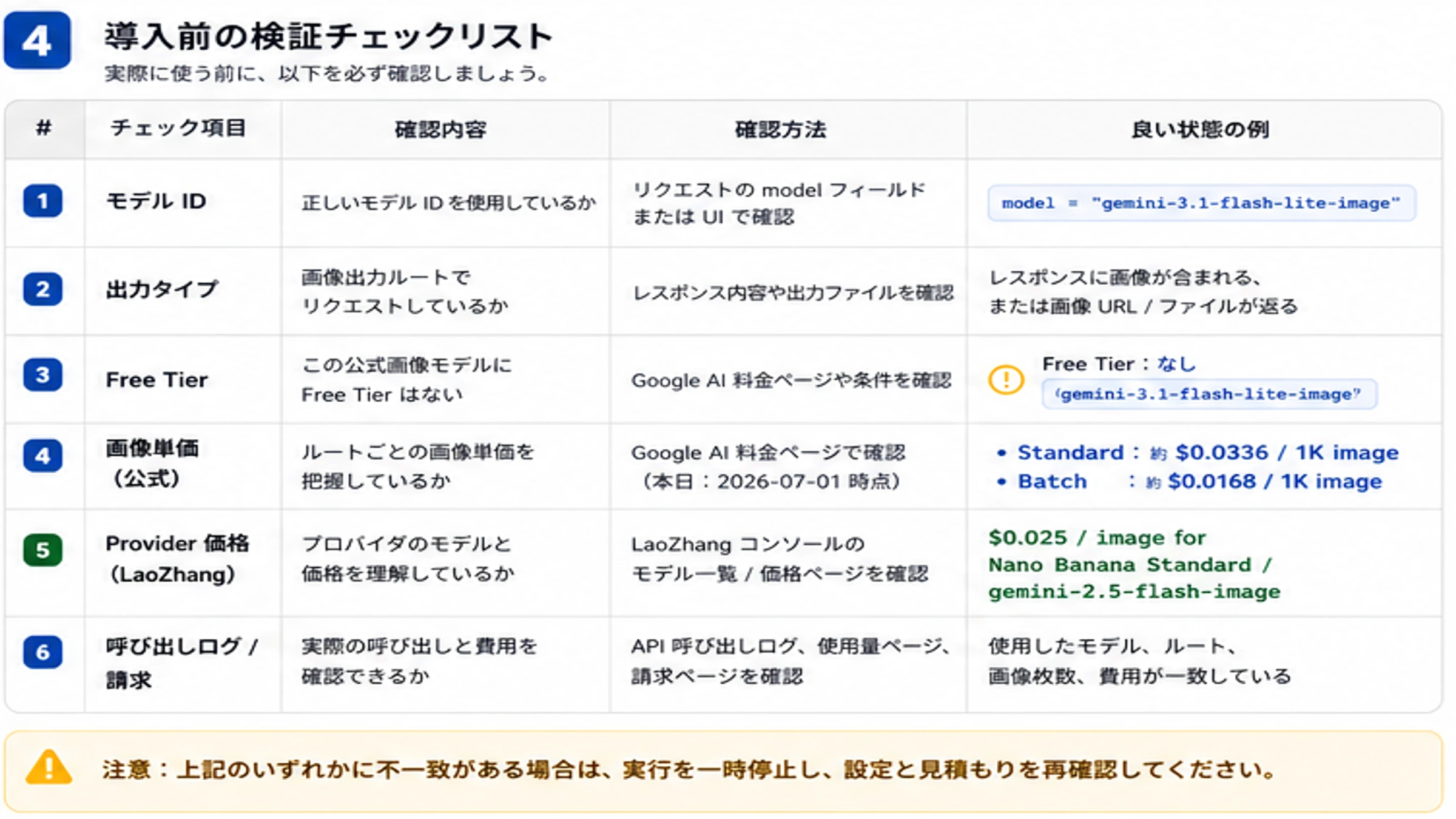Click the text 画像出力ルートで リクエストしているか
This screenshot has width=1456, height=819.
tap(405, 292)
